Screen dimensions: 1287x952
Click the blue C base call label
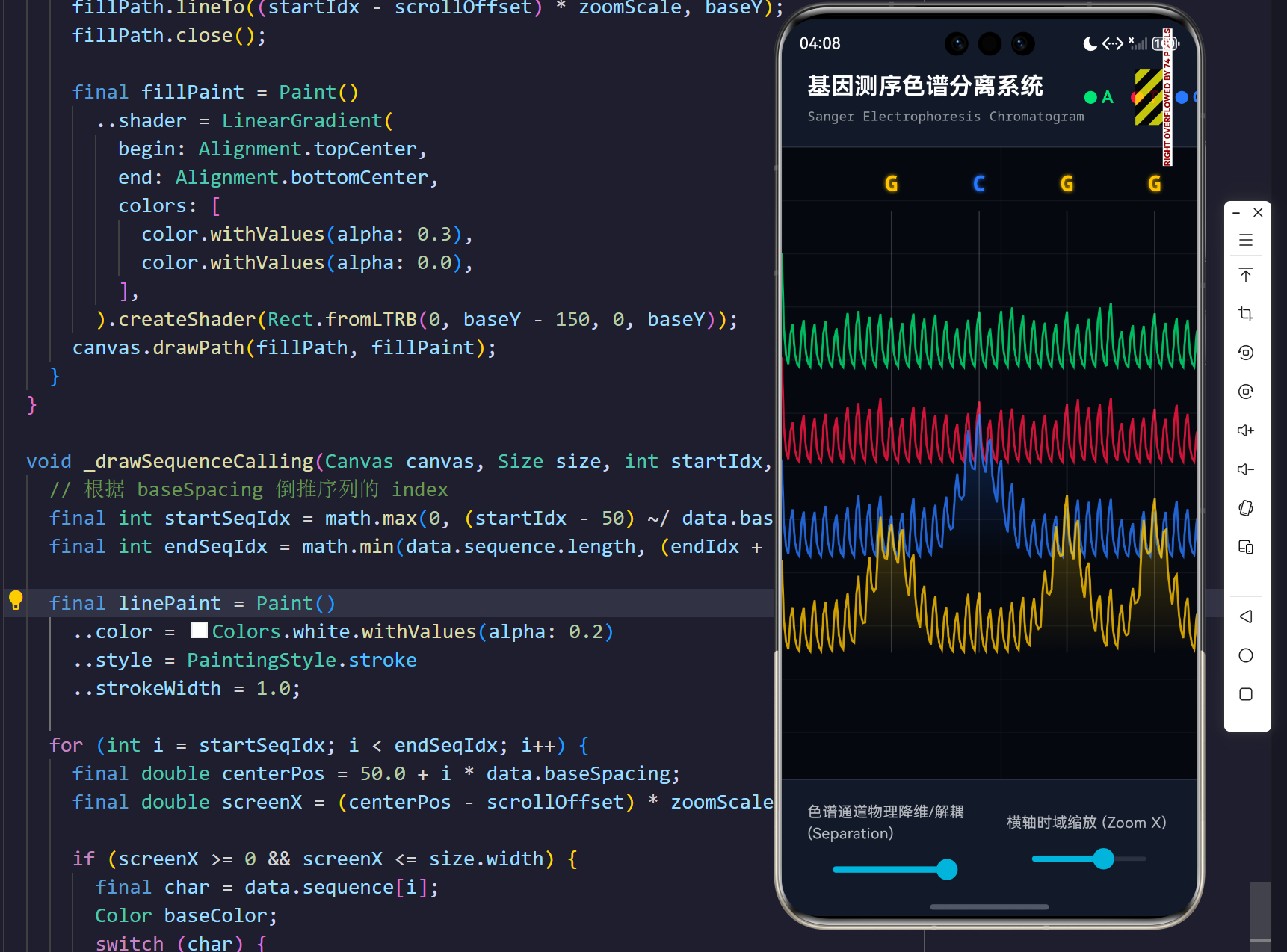click(979, 184)
